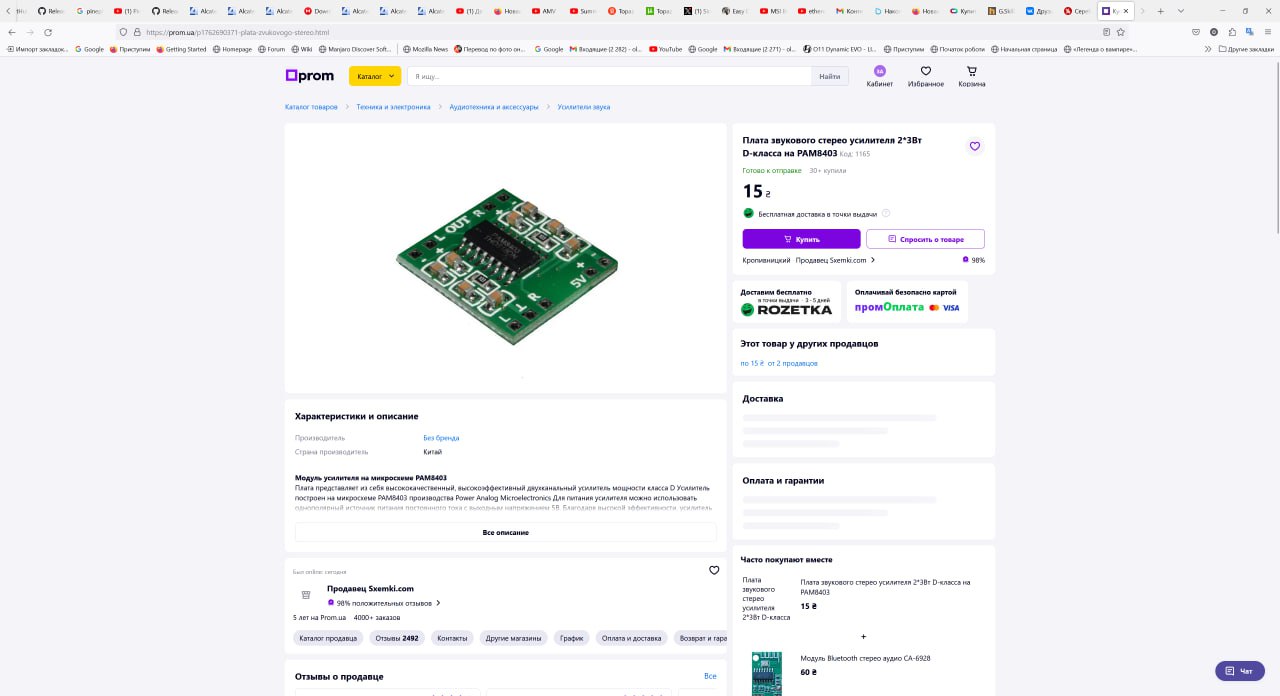Click inside the Я ищу search field

coord(609,76)
